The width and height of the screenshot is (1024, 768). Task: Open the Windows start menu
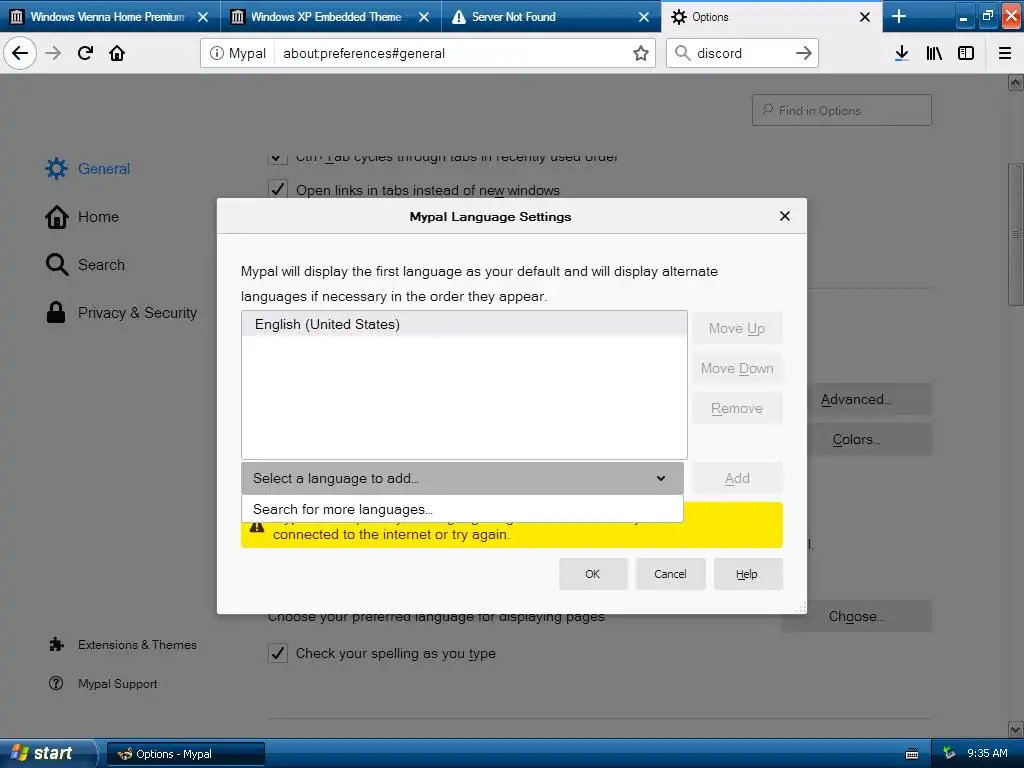48,753
